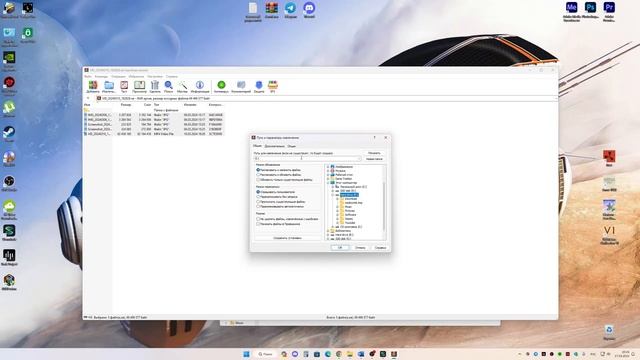Click the Новая папка (New folder) button
This screenshot has height=360, width=640.
[x=374, y=159]
